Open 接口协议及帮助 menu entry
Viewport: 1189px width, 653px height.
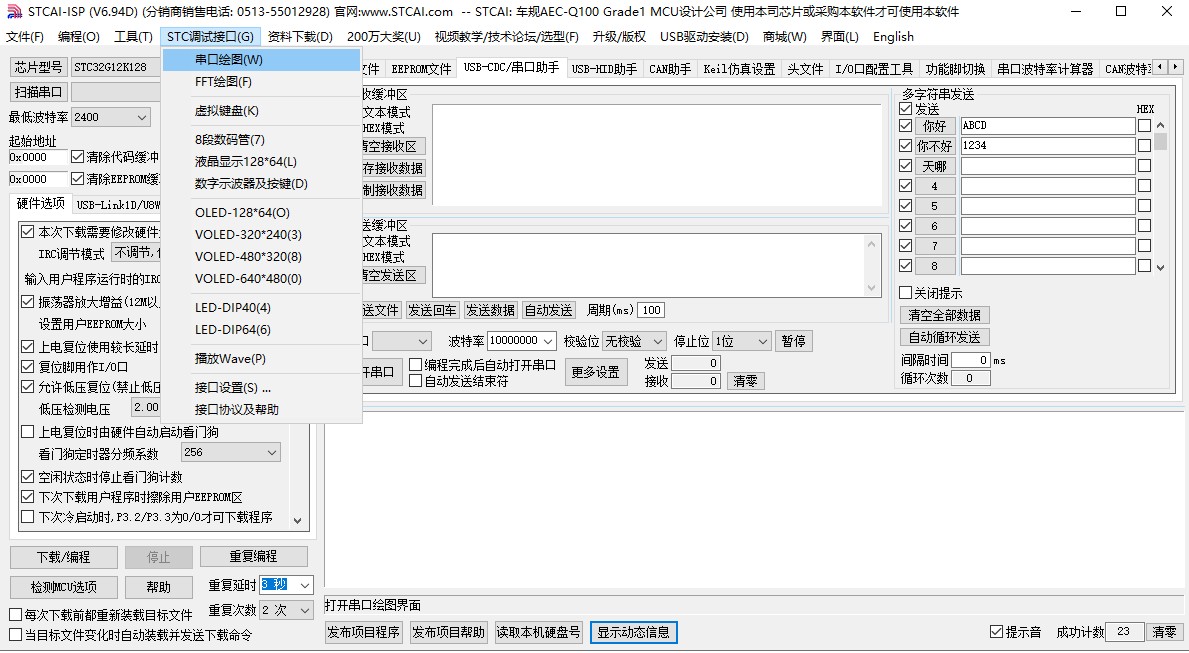[261, 410]
